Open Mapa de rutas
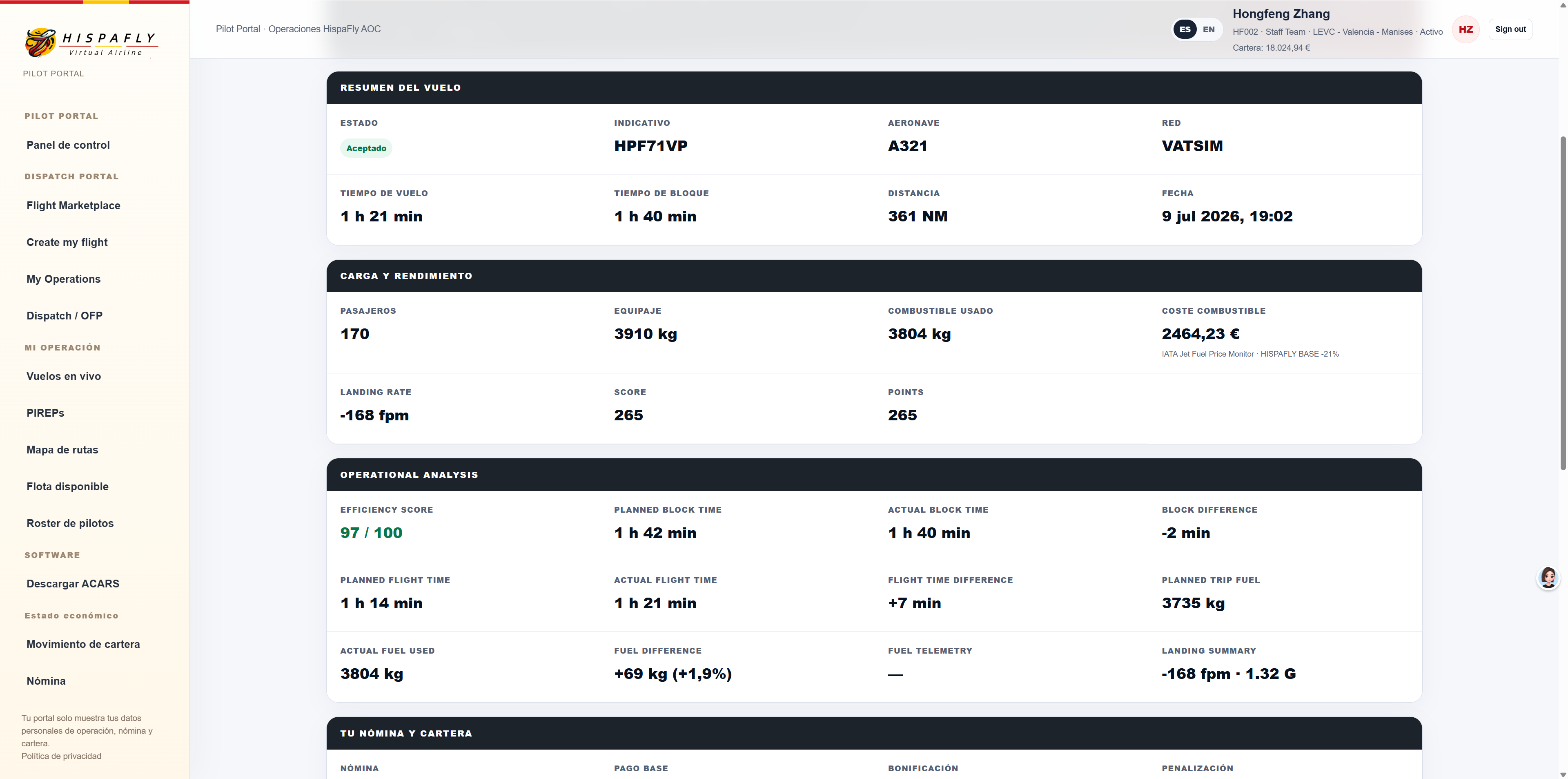 (x=62, y=449)
